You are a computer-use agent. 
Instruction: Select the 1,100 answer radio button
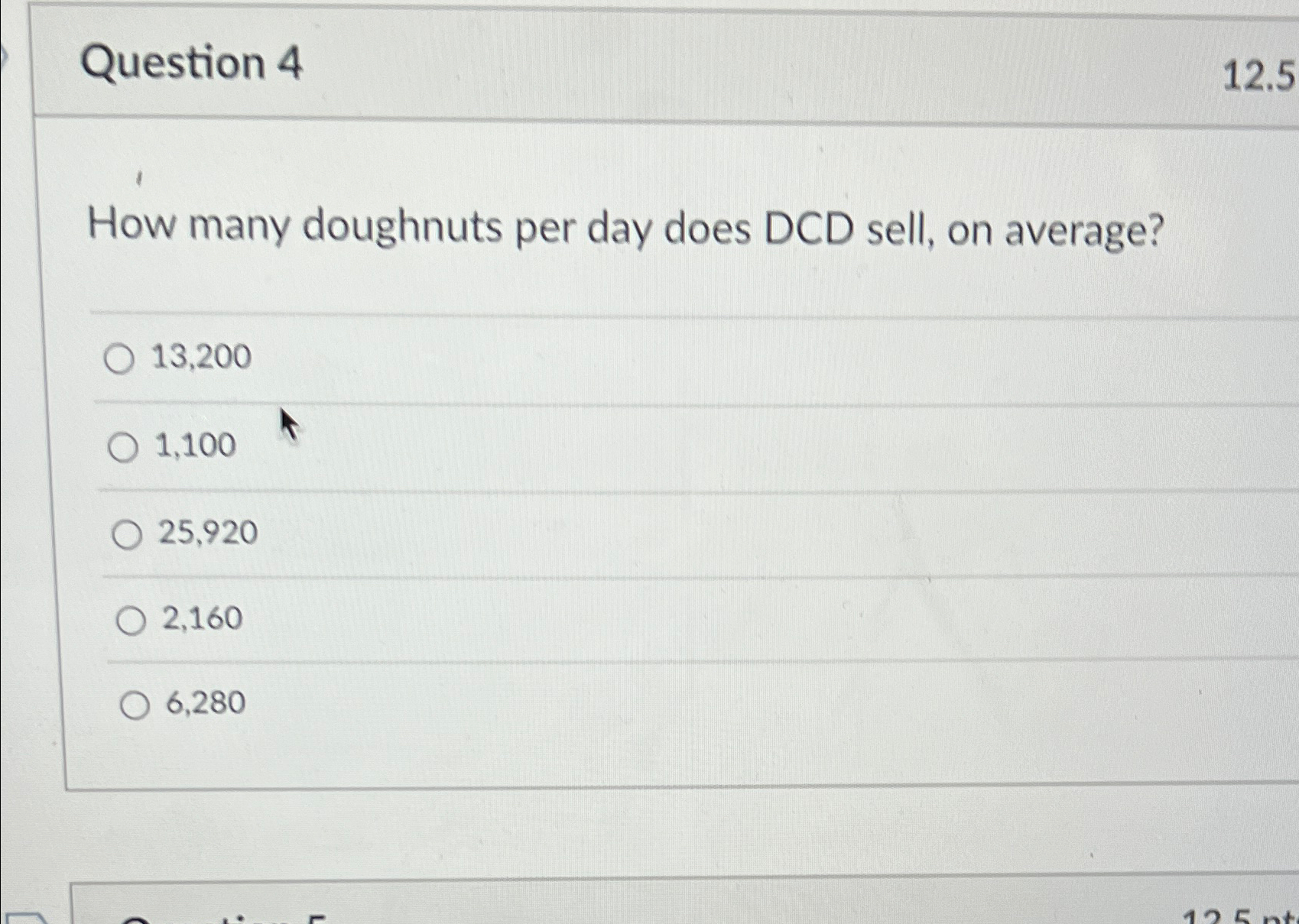122,447
